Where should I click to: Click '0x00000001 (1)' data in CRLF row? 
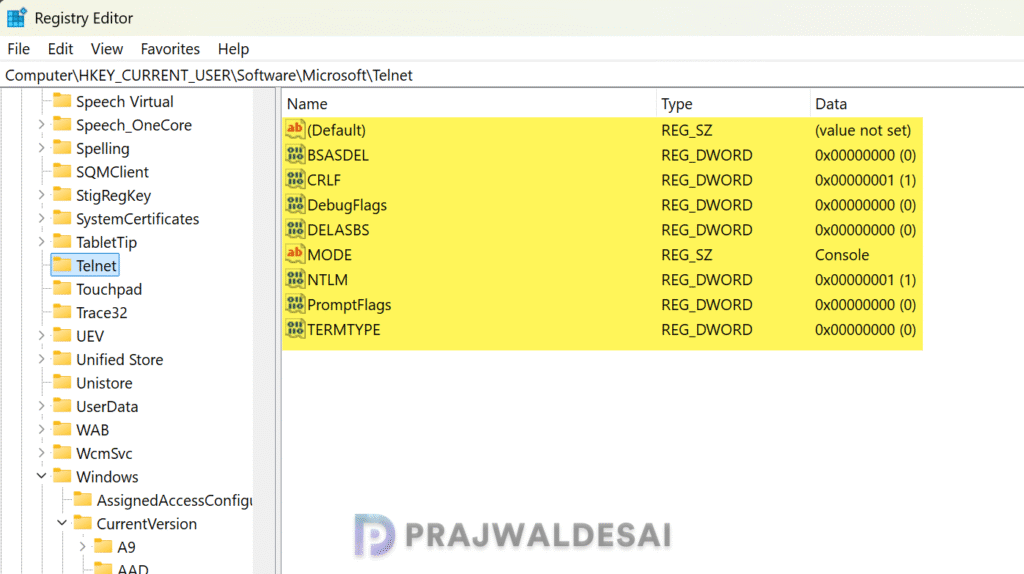[865, 180]
